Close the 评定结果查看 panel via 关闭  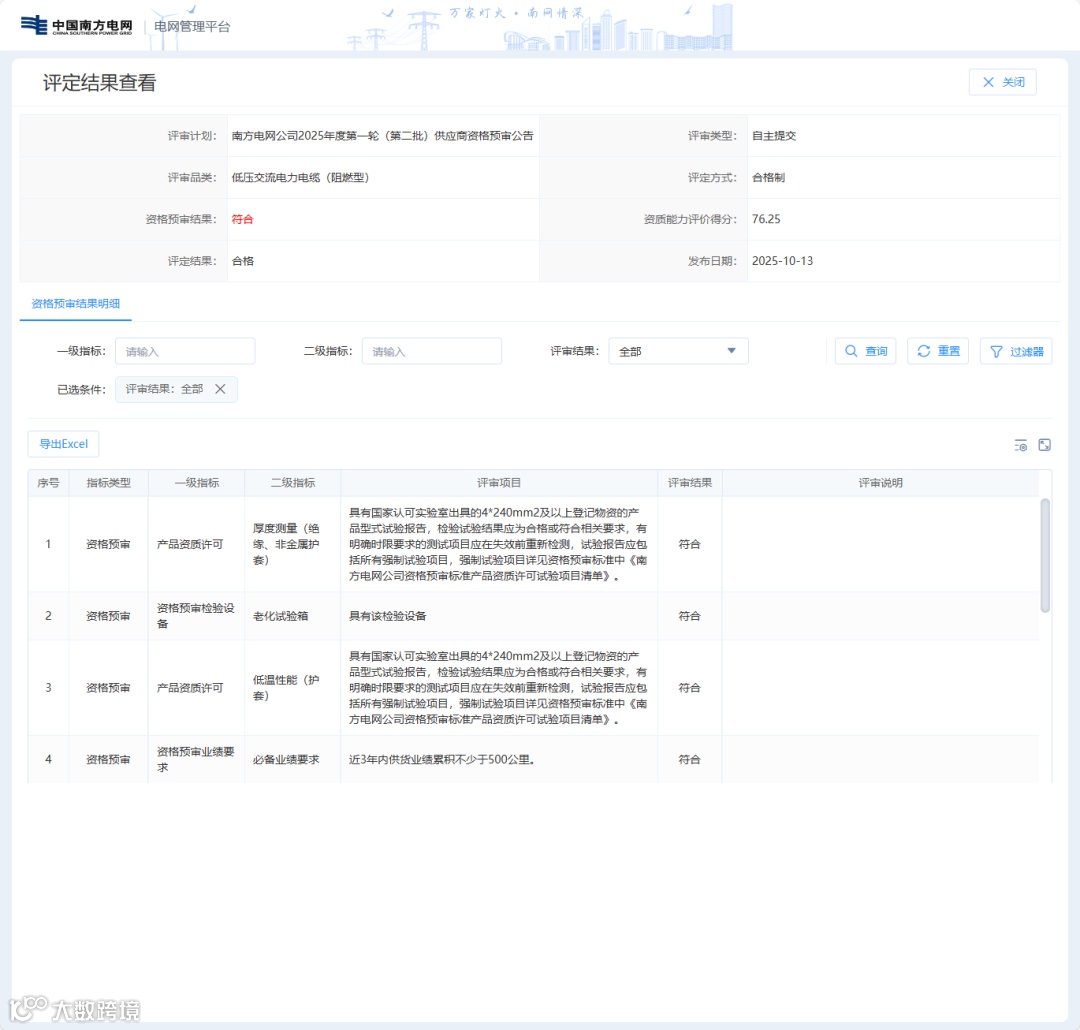(1002, 82)
